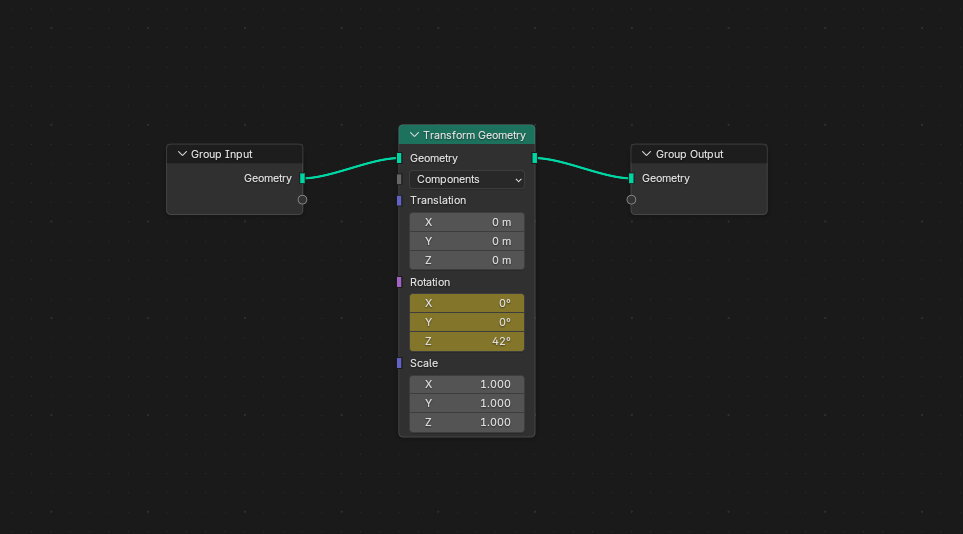963x534 pixels.
Task: Click Transform Geometry's Geometry input socket
Action: (x=399, y=159)
